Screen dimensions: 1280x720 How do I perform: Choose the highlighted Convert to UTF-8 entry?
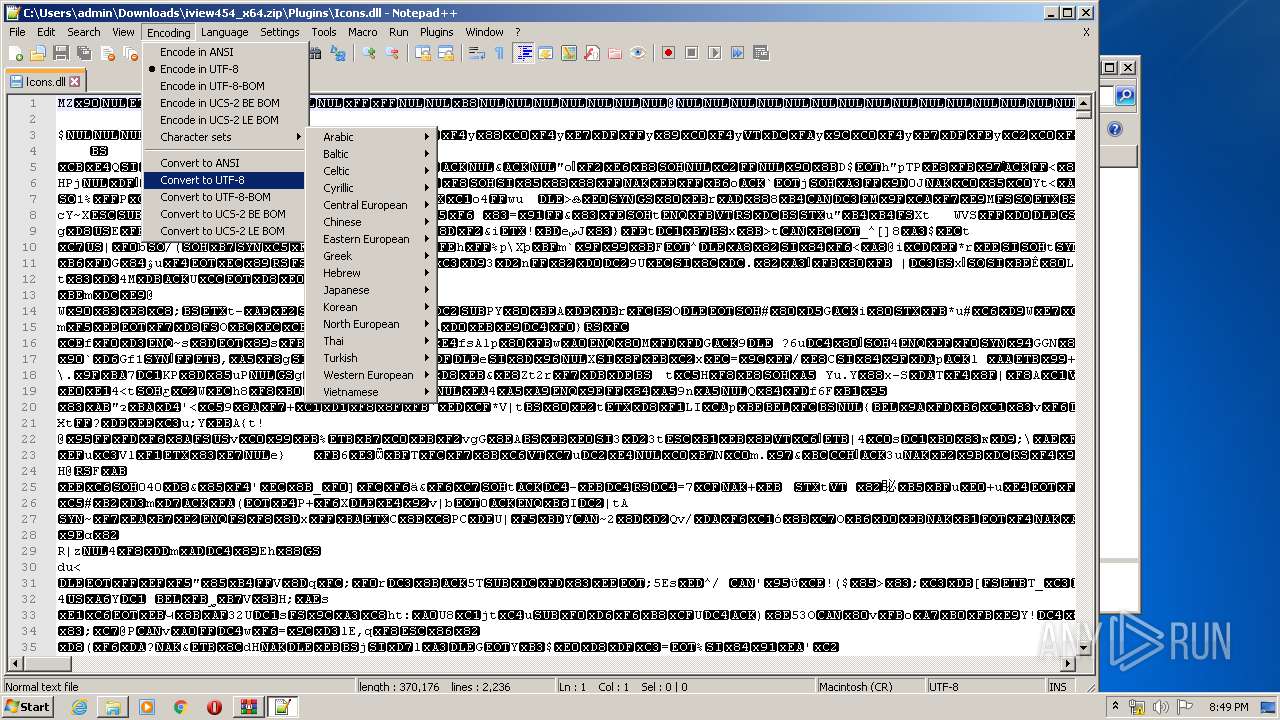225,180
